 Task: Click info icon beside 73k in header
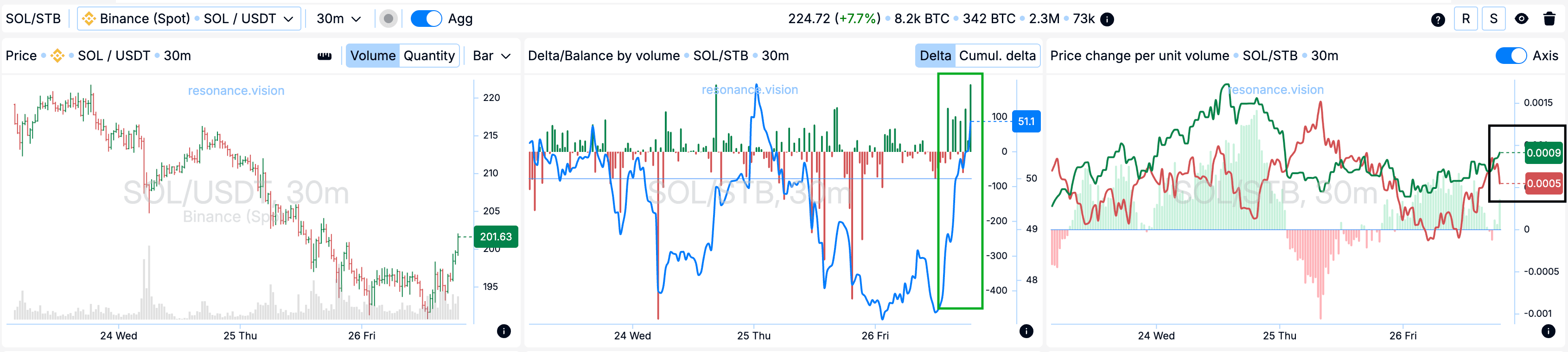pyautogui.click(x=1108, y=19)
